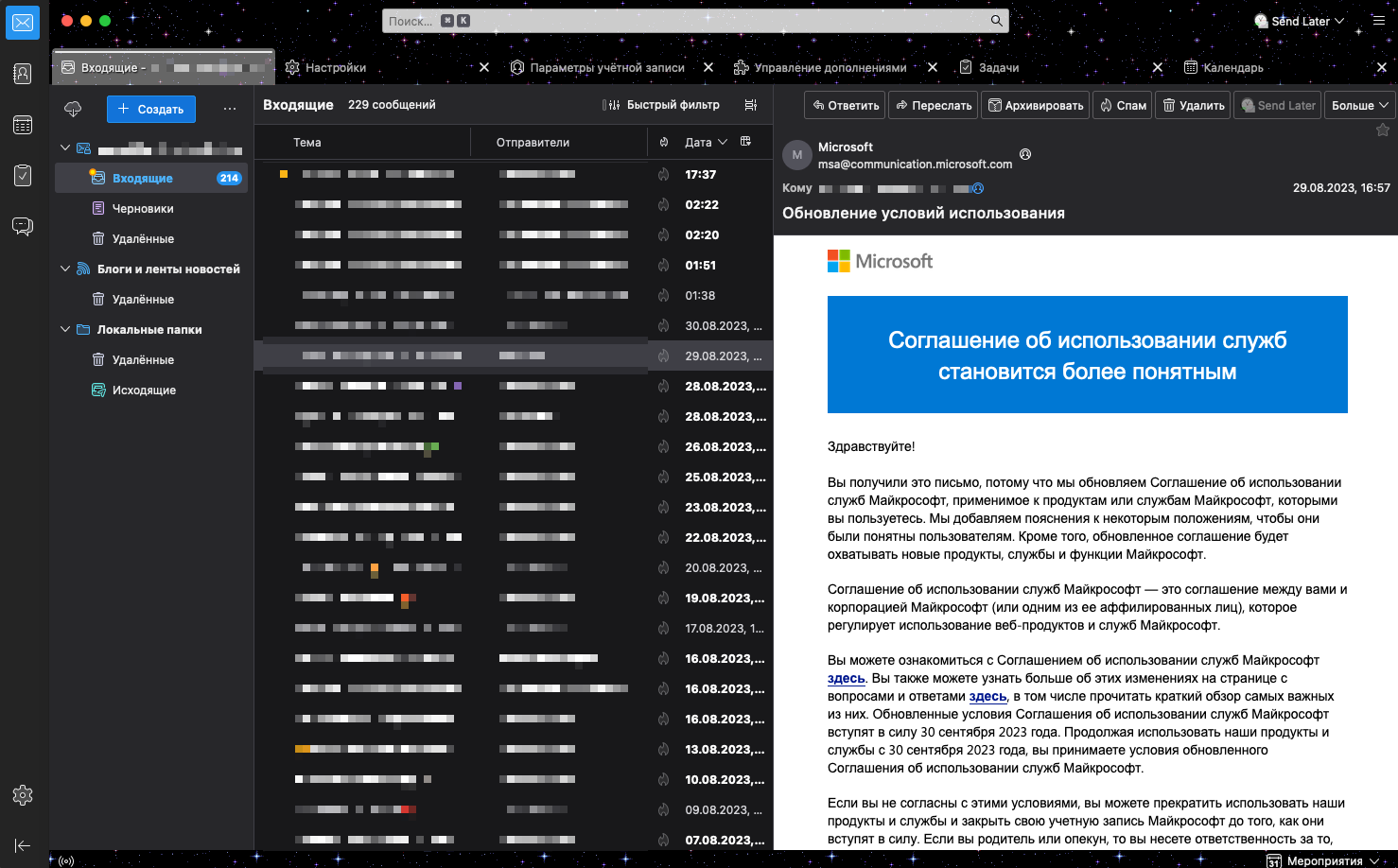The image size is (1398, 868).
Task: Click the Переслать forward button
Action: pyautogui.click(x=934, y=105)
